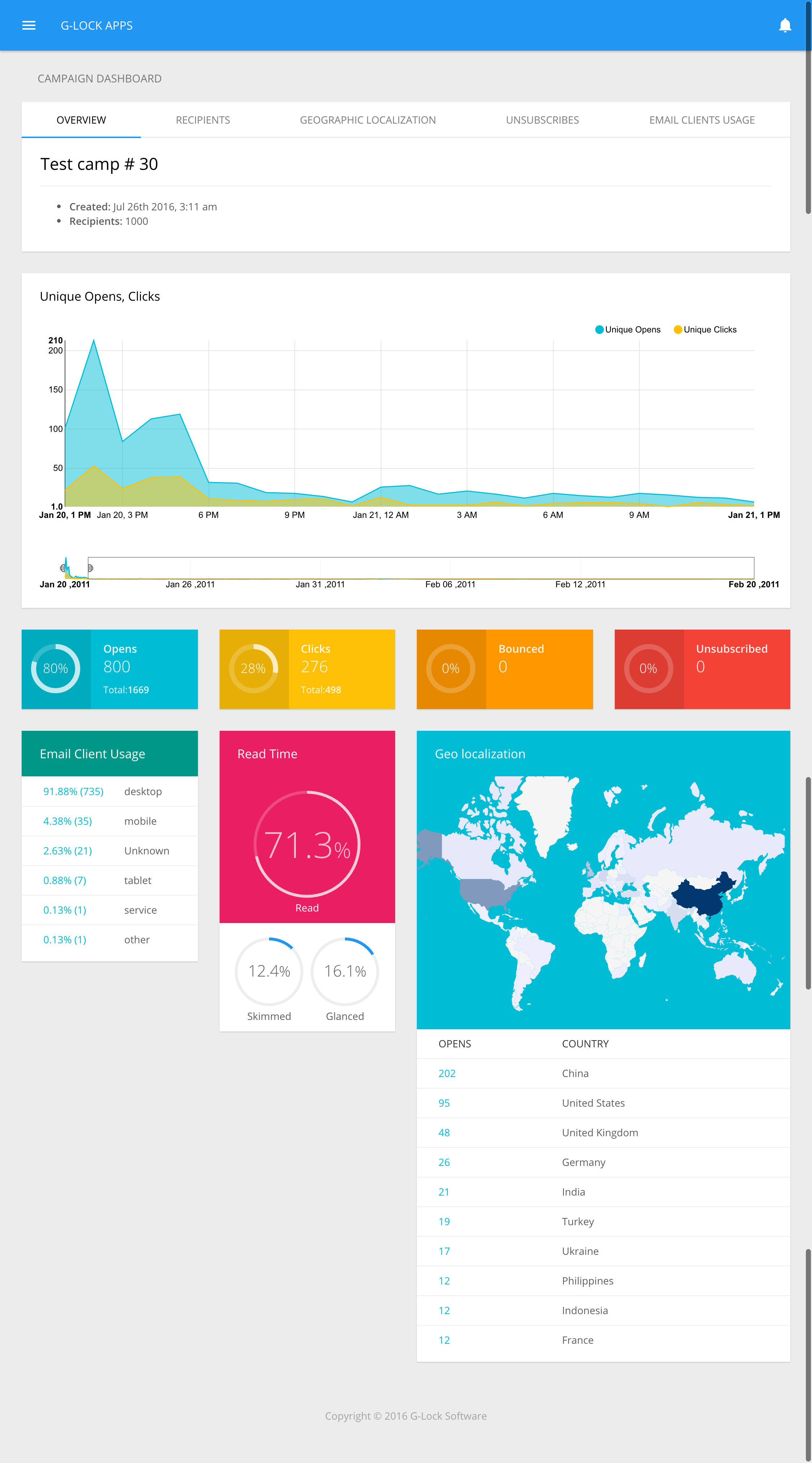Switch to the RECIPIENTS tab

tap(203, 120)
